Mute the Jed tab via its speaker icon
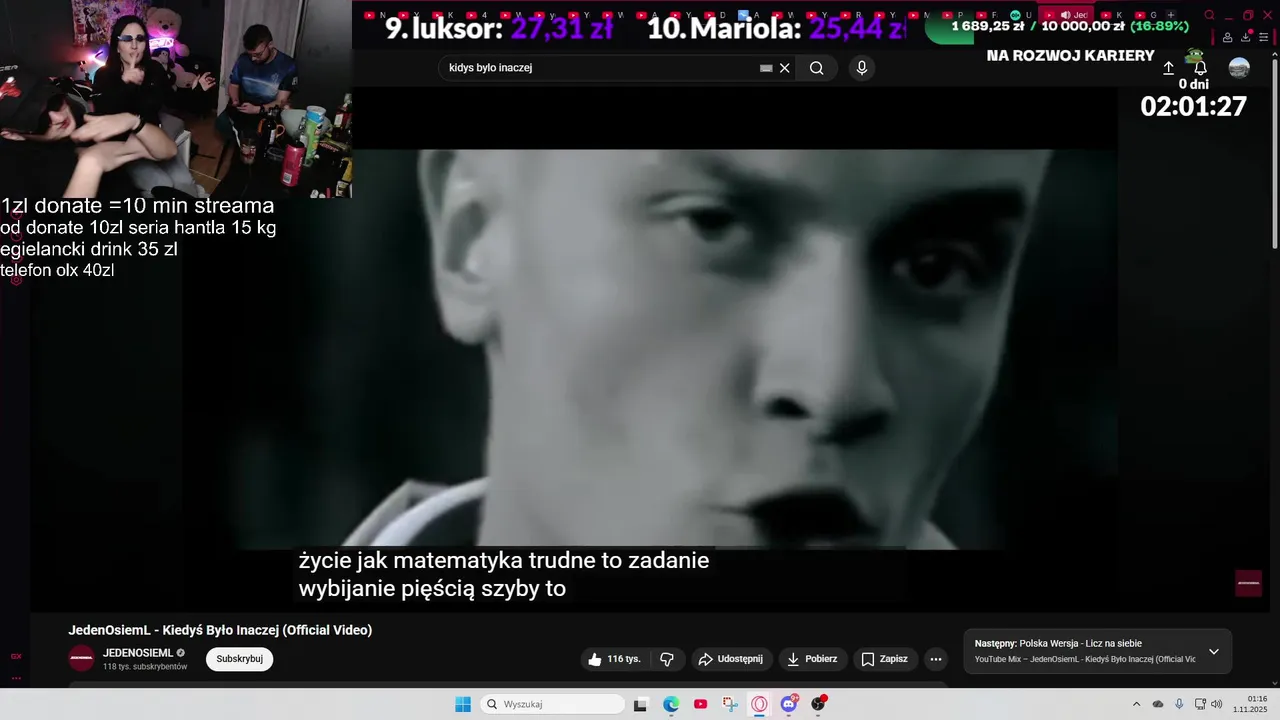1280x720 pixels. (1065, 15)
